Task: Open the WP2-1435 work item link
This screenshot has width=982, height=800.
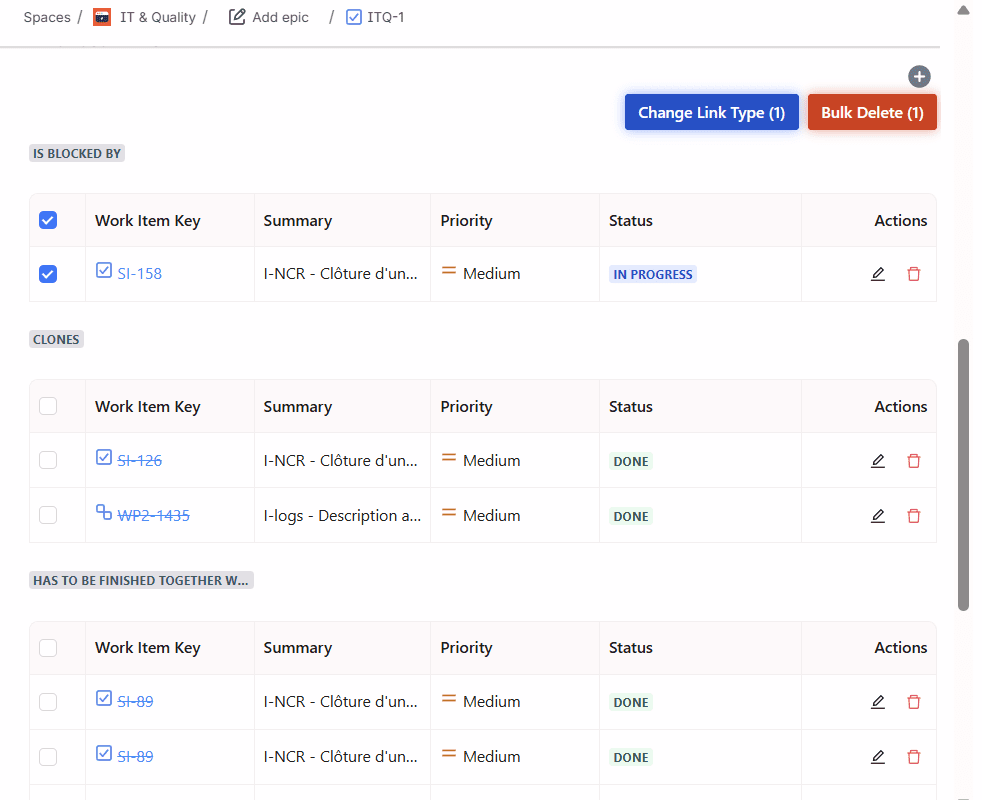Action: pyautogui.click(x=153, y=516)
